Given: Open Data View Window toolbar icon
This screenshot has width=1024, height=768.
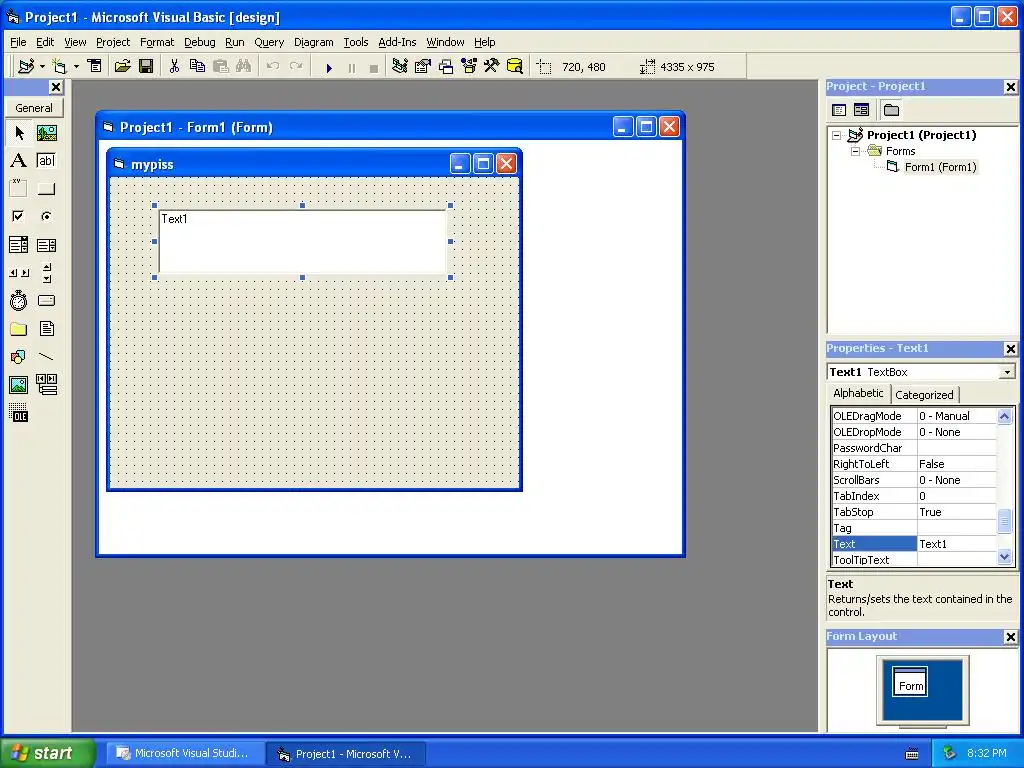Looking at the screenshot, I should (x=515, y=66).
